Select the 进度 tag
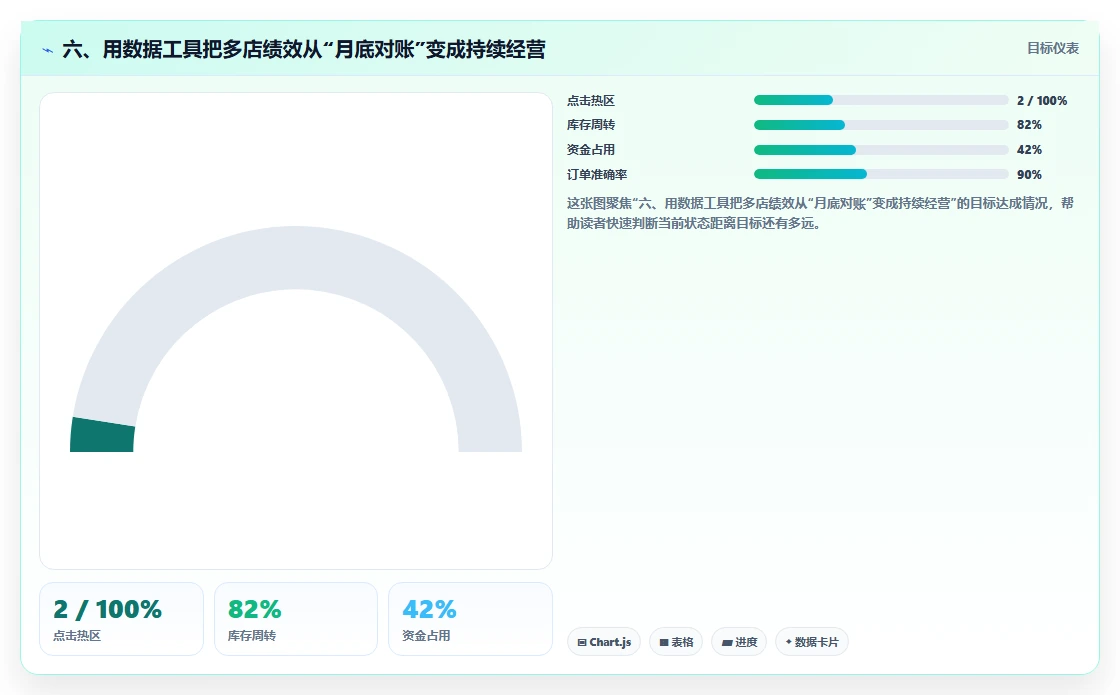1120x695 pixels. [739, 641]
